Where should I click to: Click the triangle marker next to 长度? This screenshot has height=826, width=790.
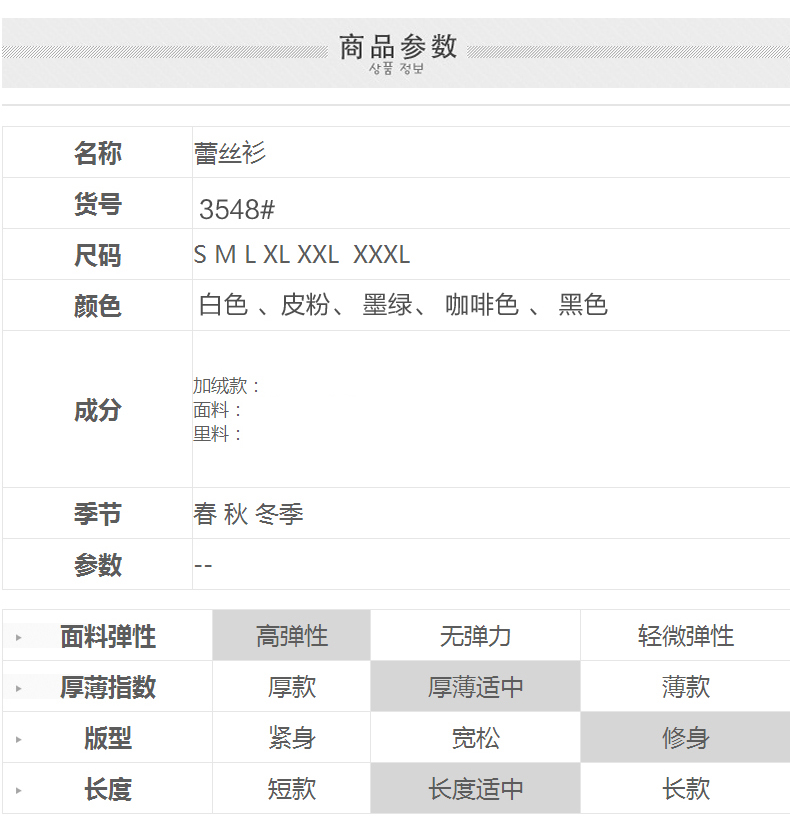[x=18, y=790]
